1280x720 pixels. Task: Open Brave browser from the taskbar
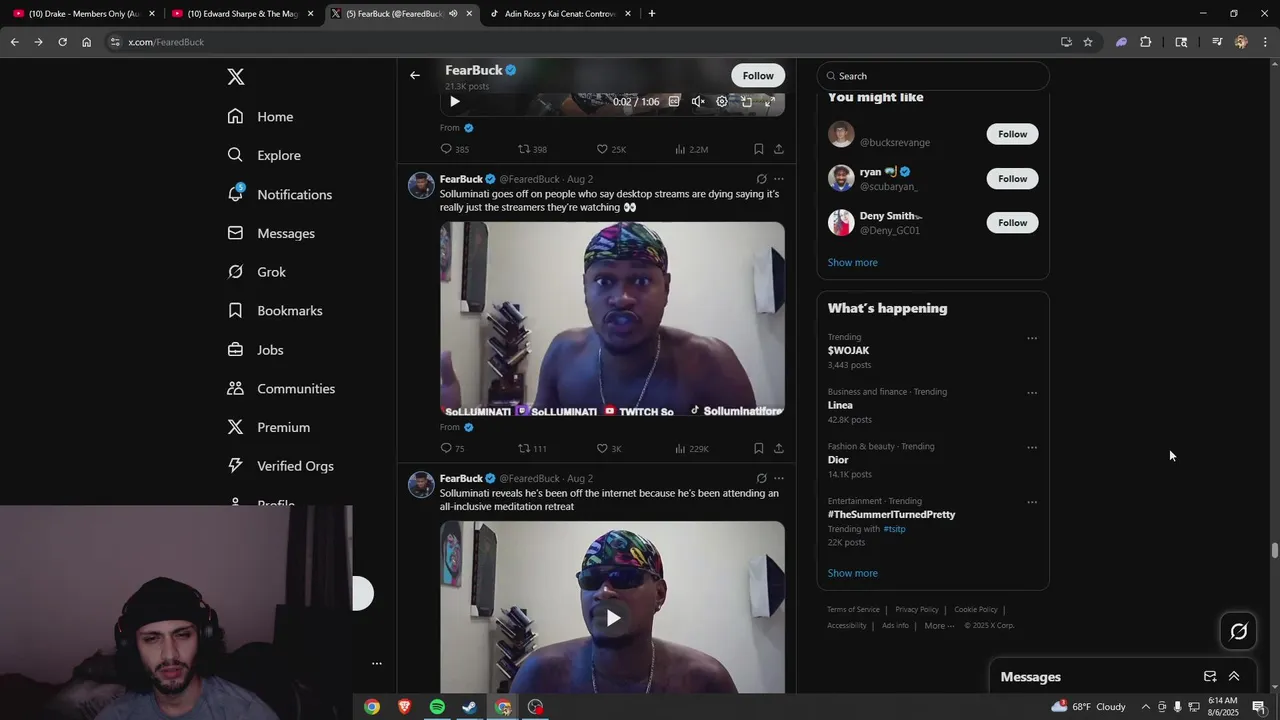click(x=404, y=707)
